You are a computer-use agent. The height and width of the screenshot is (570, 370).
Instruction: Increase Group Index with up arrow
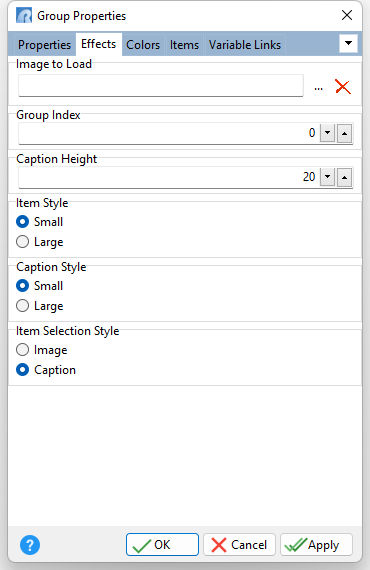click(x=345, y=133)
